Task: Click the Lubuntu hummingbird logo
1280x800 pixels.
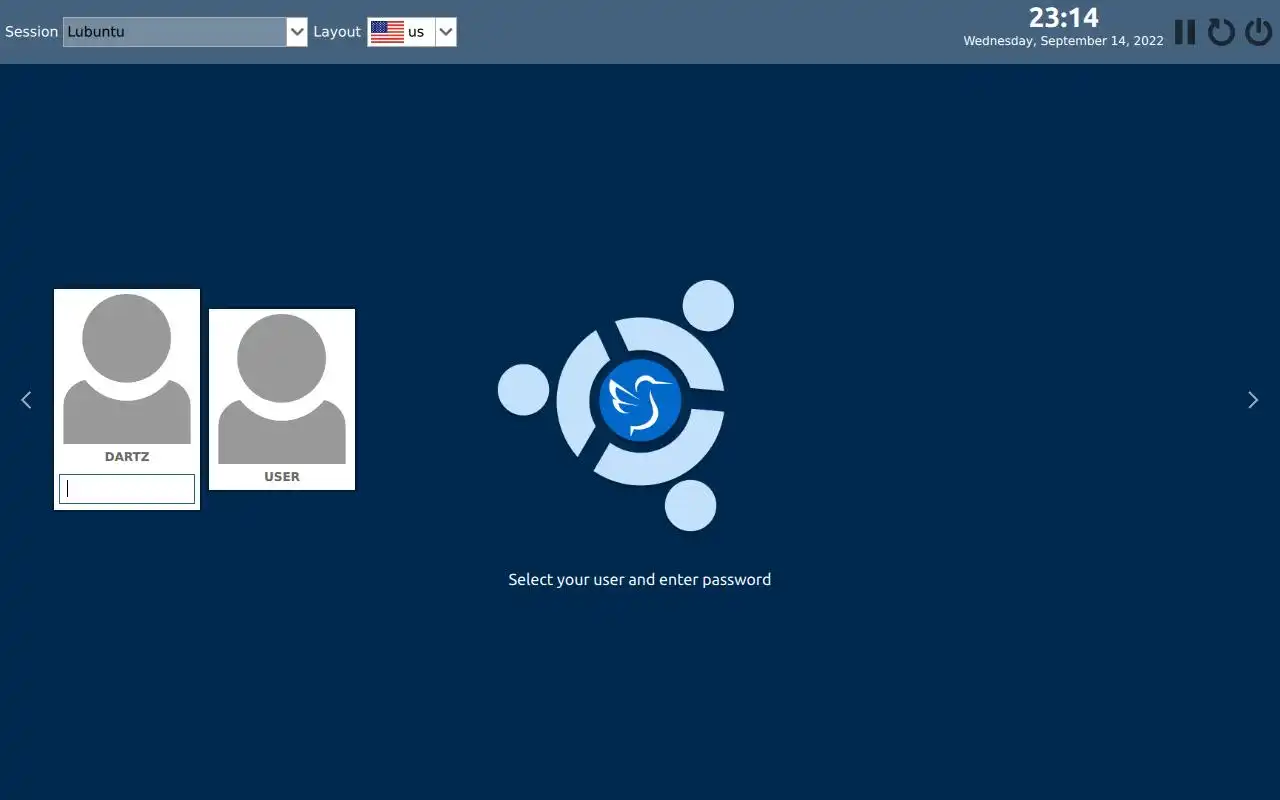Action: tap(640, 400)
